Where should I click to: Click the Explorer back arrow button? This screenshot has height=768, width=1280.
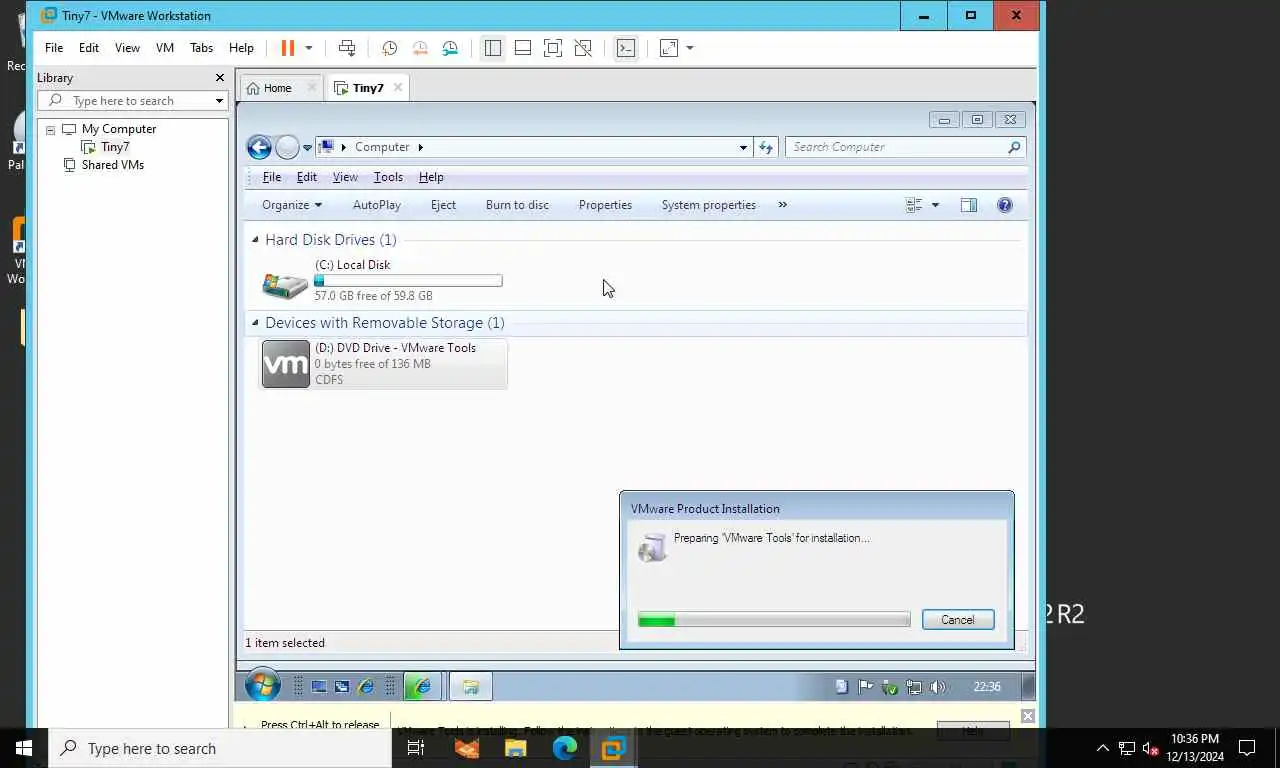[x=259, y=148]
